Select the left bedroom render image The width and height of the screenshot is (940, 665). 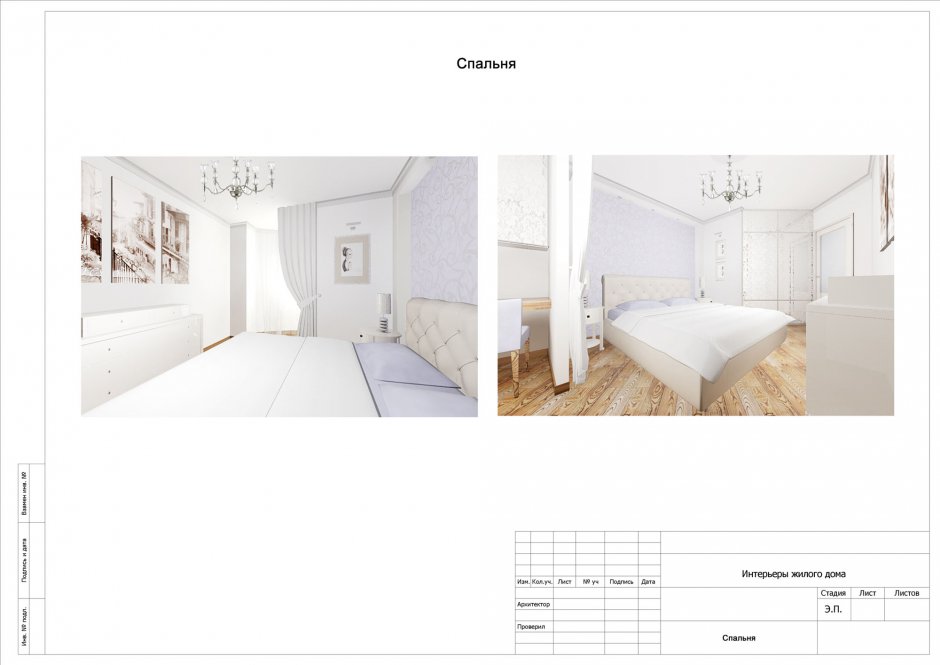tap(279, 286)
